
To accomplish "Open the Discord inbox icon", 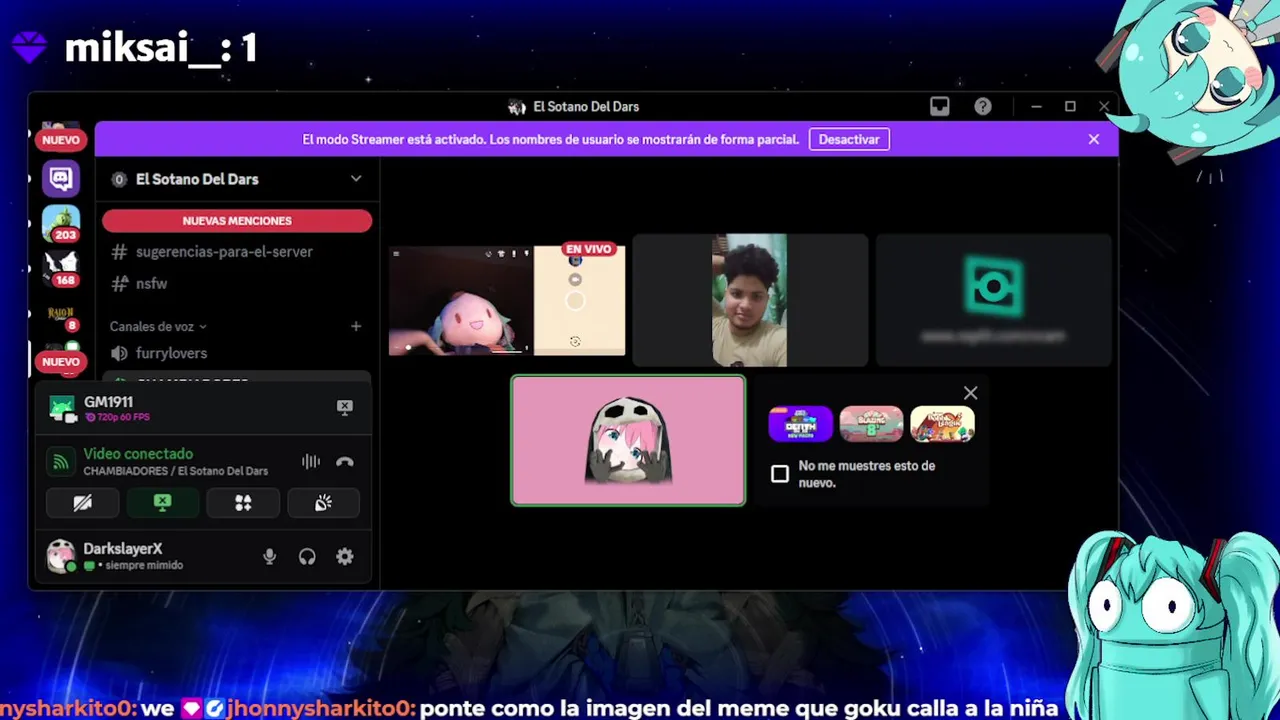I will pyautogui.click(x=939, y=107).
